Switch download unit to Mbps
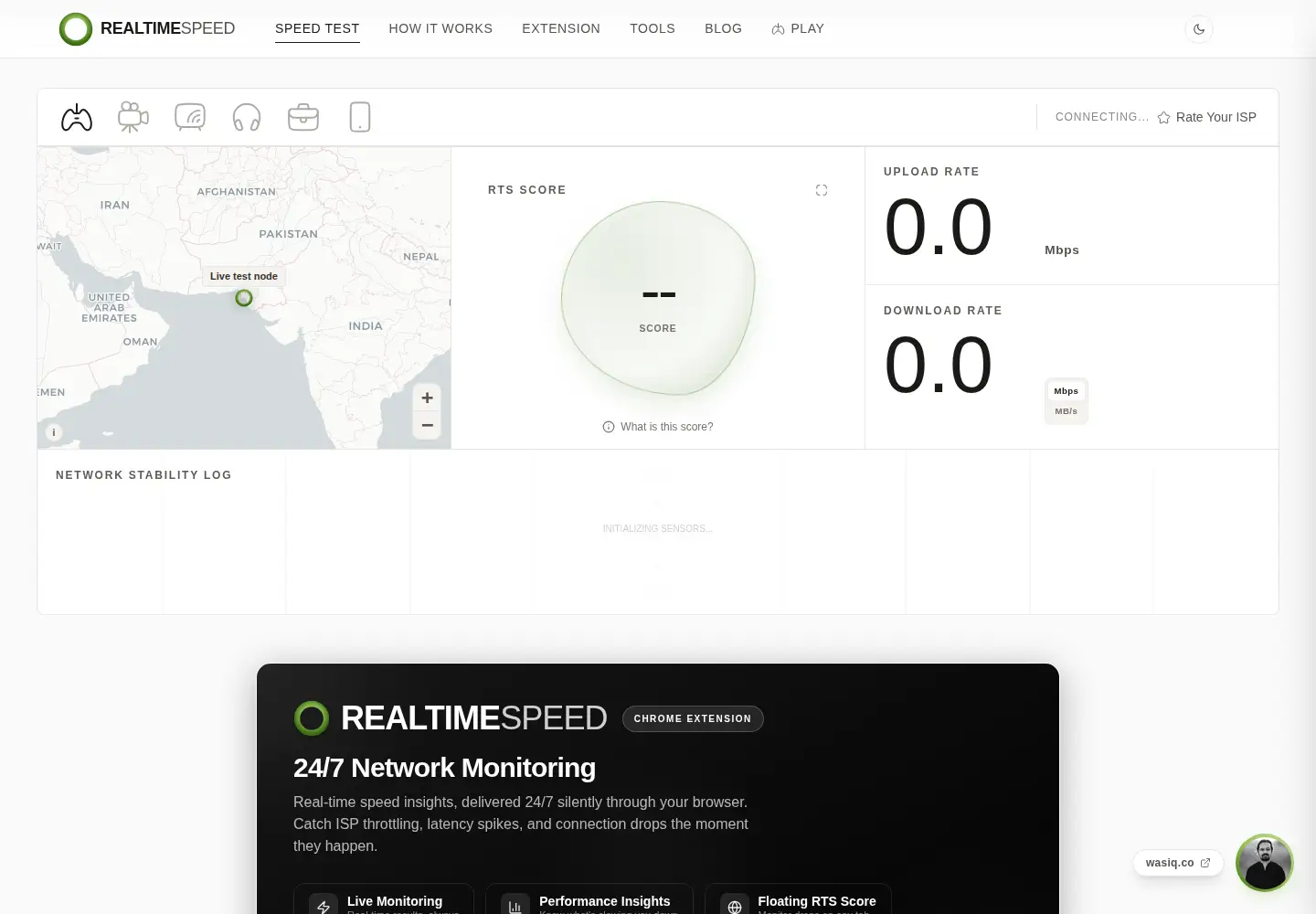 pos(1067,391)
